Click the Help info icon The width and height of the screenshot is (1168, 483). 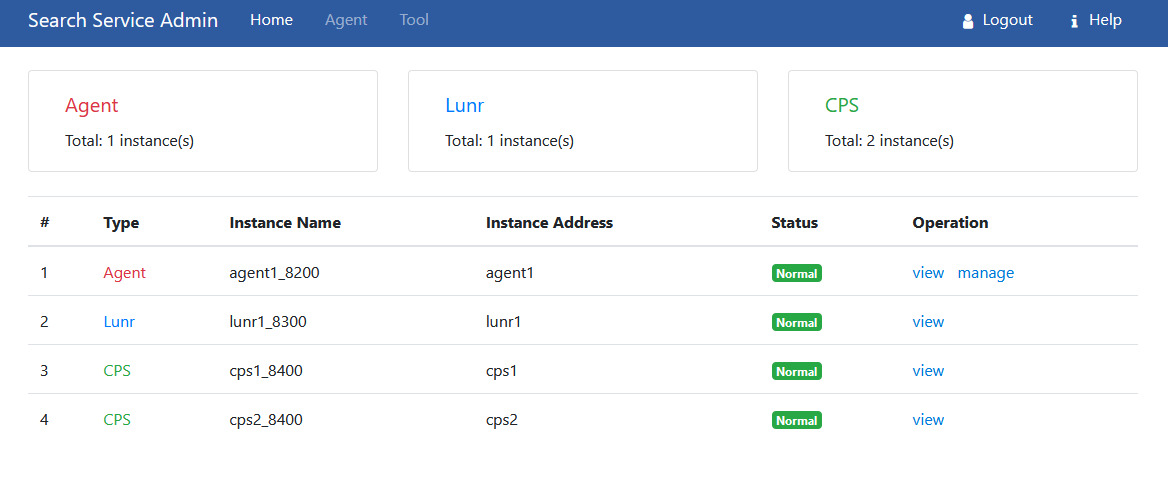[x=1074, y=22]
